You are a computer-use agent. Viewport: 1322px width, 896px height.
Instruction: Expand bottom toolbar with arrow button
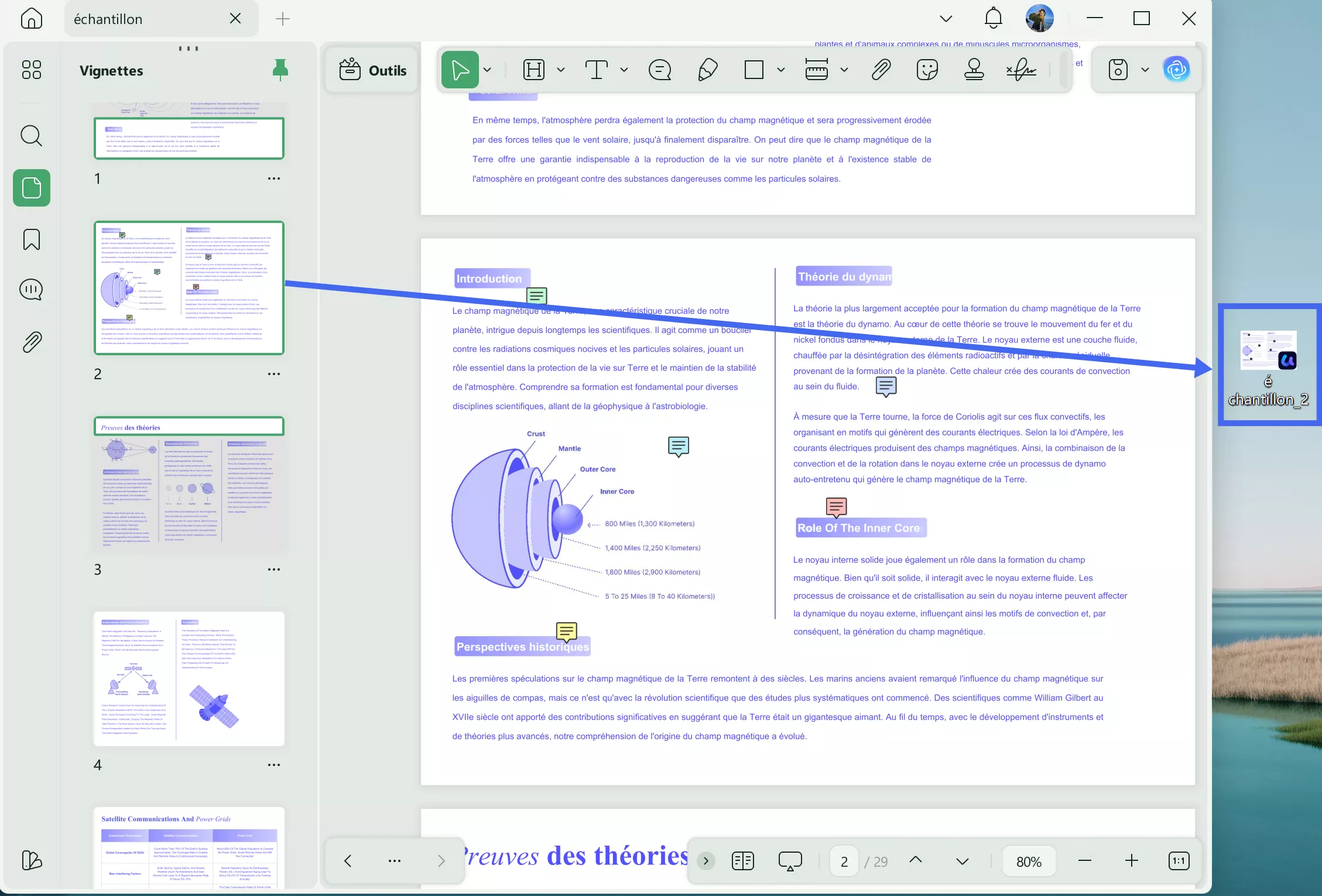pos(706,861)
